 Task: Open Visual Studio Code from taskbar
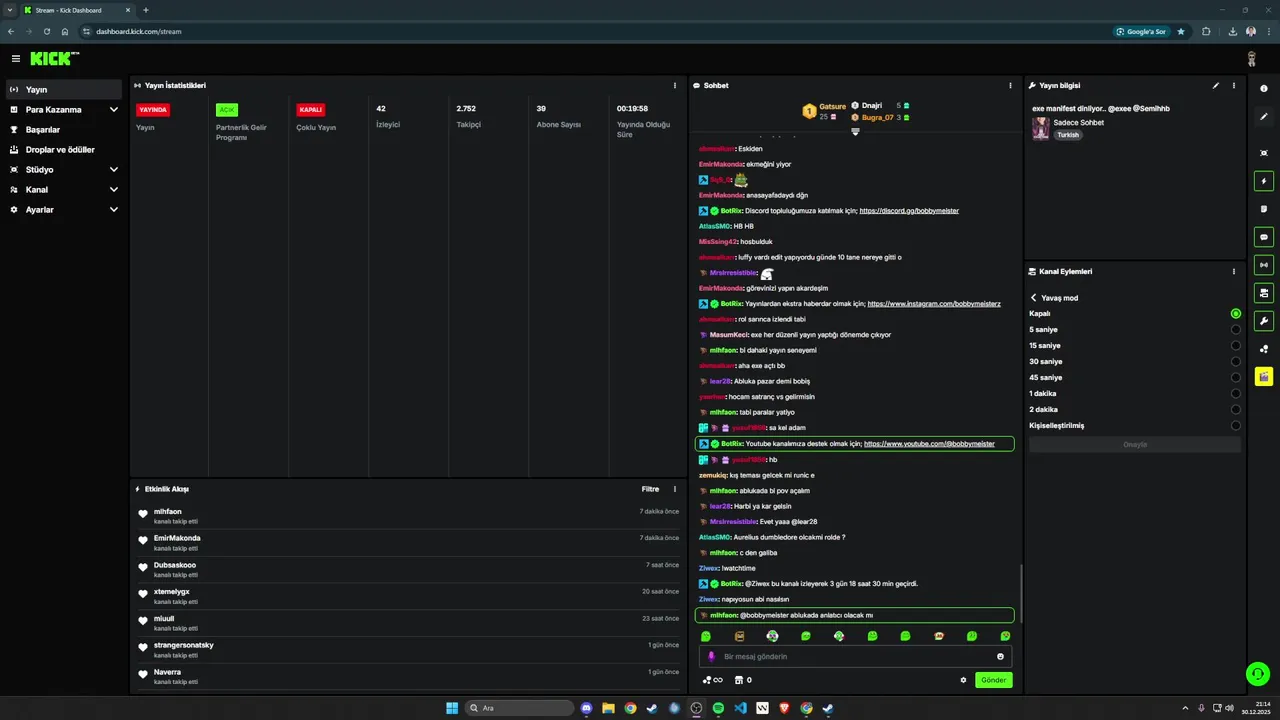click(x=740, y=708)
